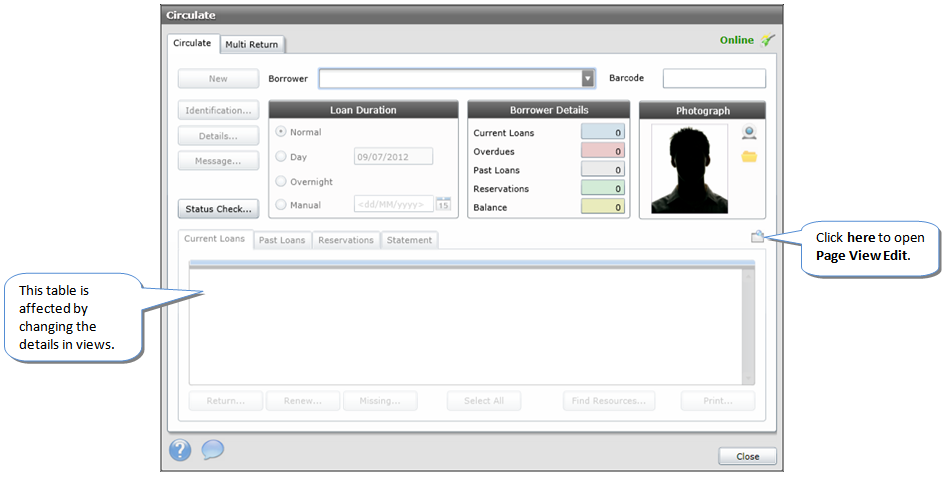Open the help question mark icon
Screen dimensions: 945x477
click(x=180, y=450)
